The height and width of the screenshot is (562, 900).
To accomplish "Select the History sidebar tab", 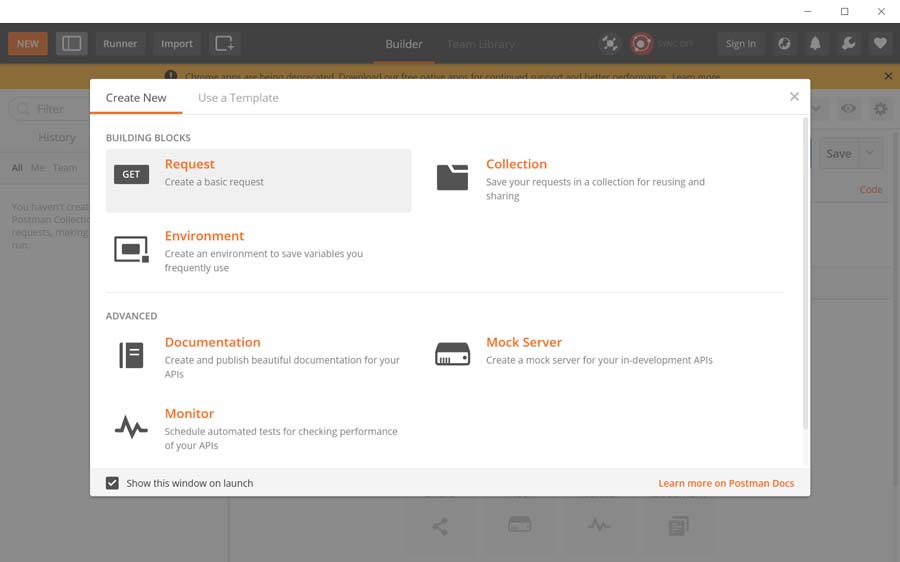I will [56, 137].
